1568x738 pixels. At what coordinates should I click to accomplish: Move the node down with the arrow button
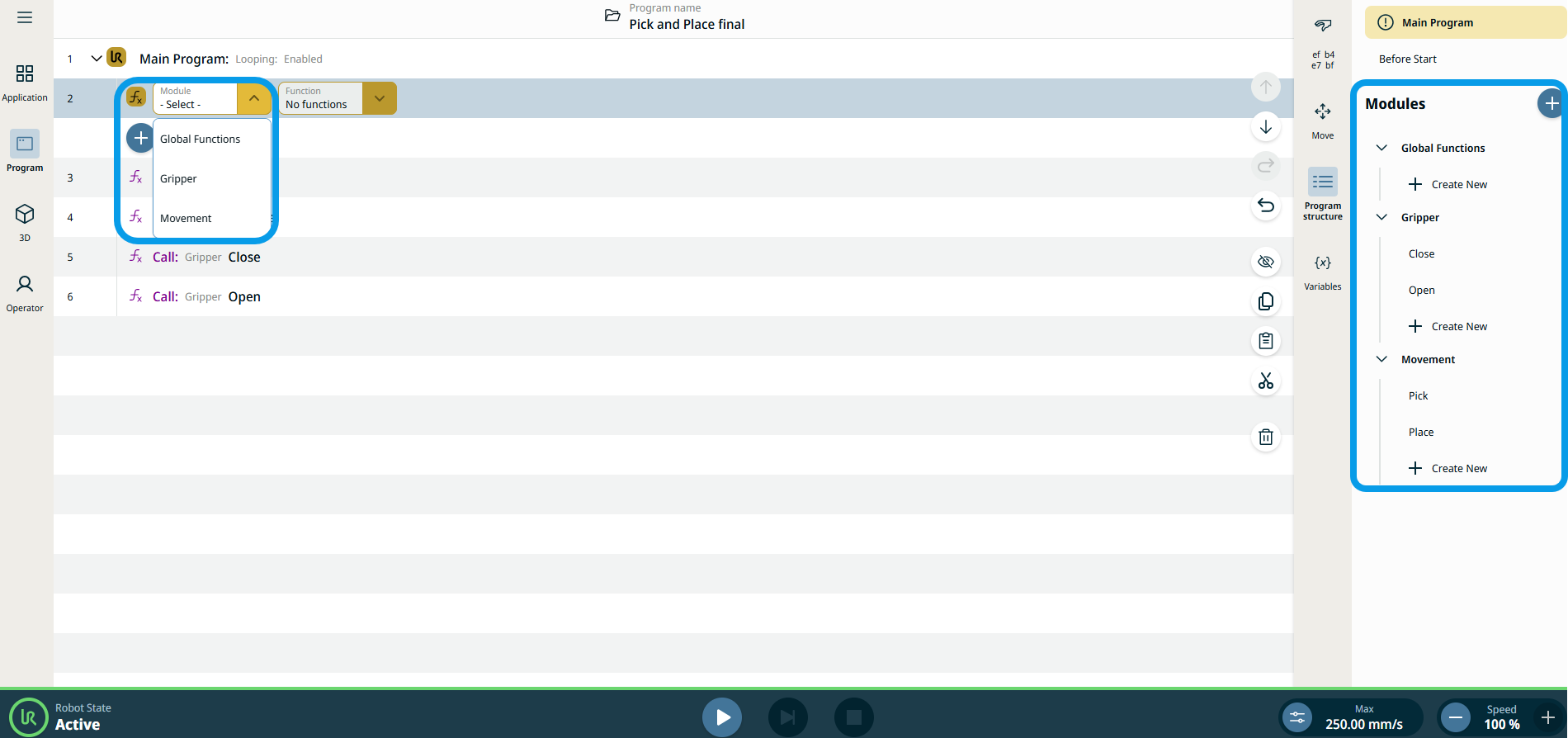1265,127
